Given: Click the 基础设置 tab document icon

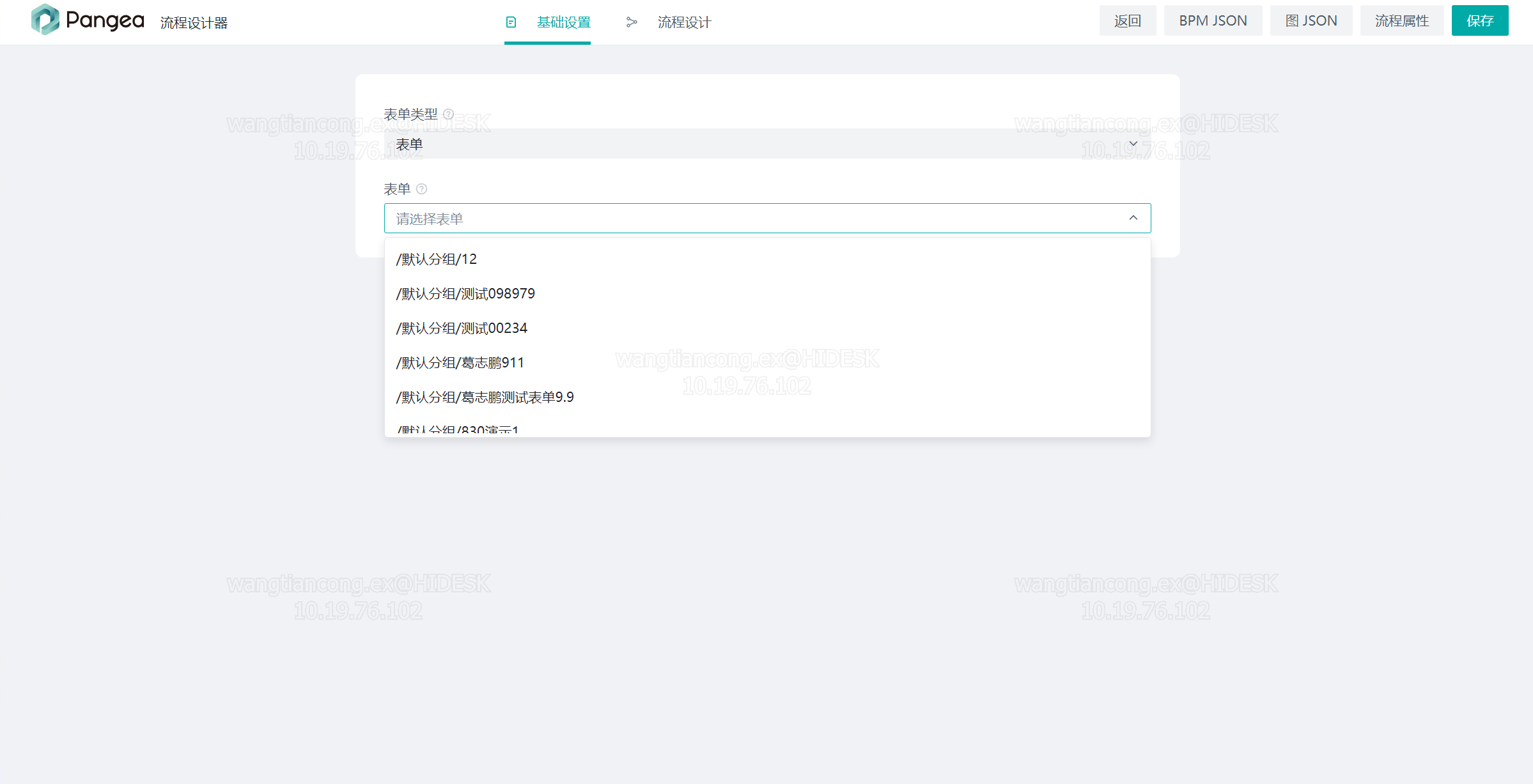Looking at the screenshot, I should 511,22.
